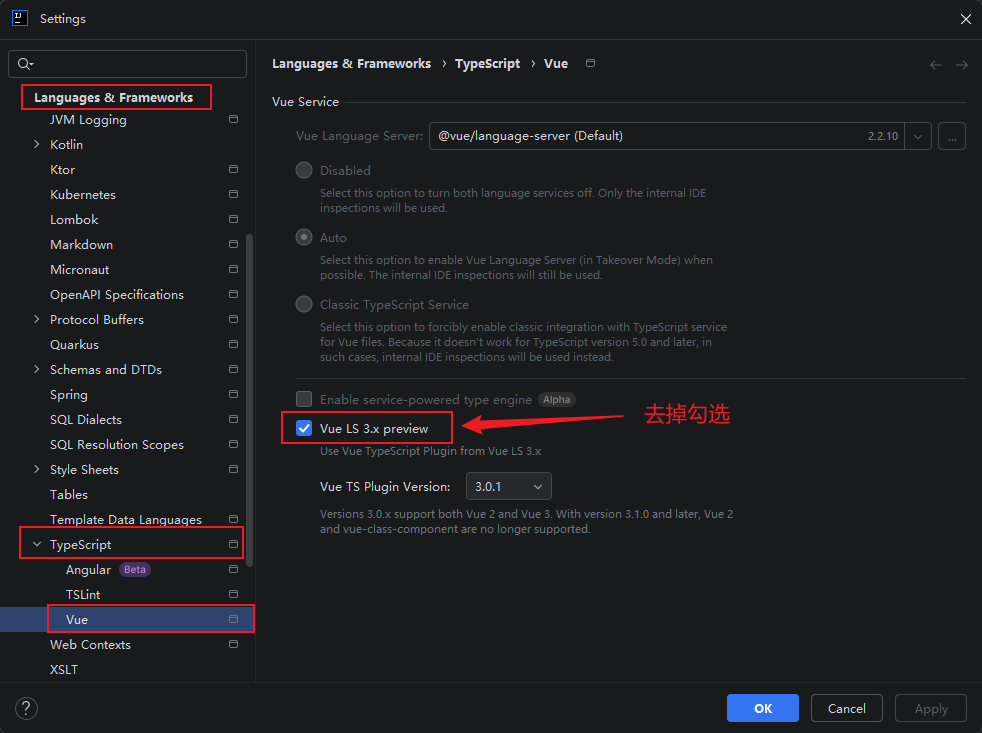Screen dimensions: 982x733
Task: Click the forward navigation arrow
Action: 961,65
